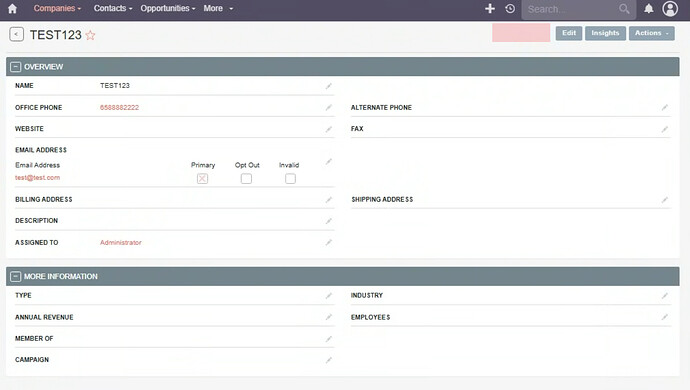Screen dimensions: 690x390
Task: Edit the Type field pencil
Action: click(329, 296)
